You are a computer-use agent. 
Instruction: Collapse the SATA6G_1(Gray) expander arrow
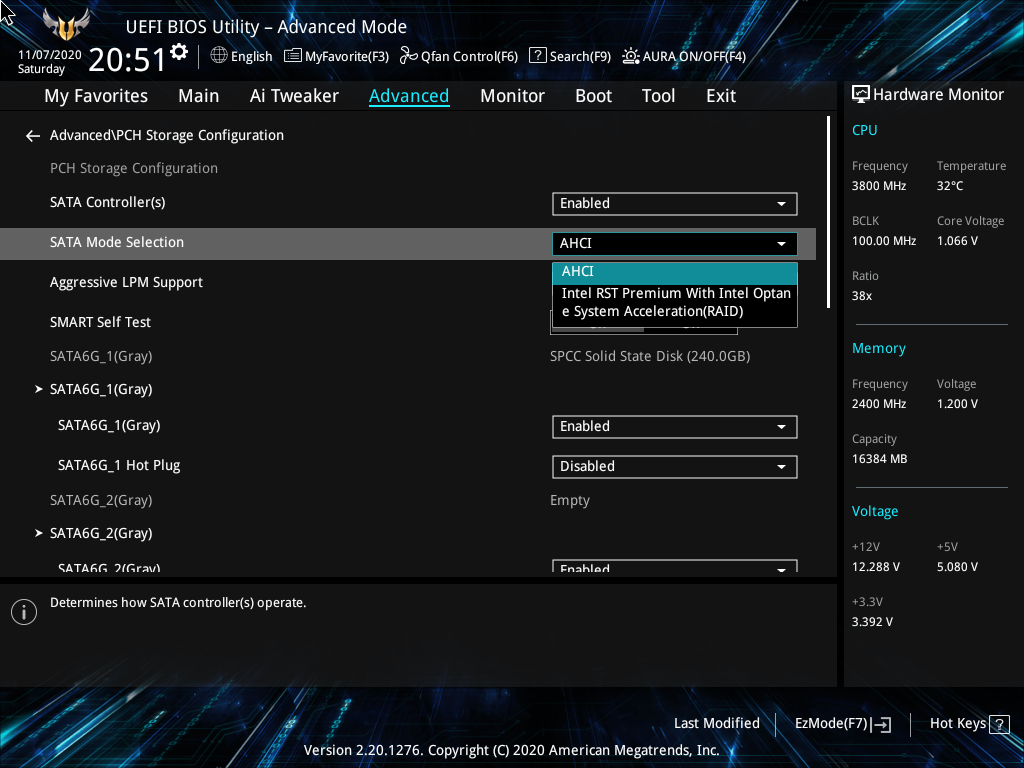pos(39,389)
